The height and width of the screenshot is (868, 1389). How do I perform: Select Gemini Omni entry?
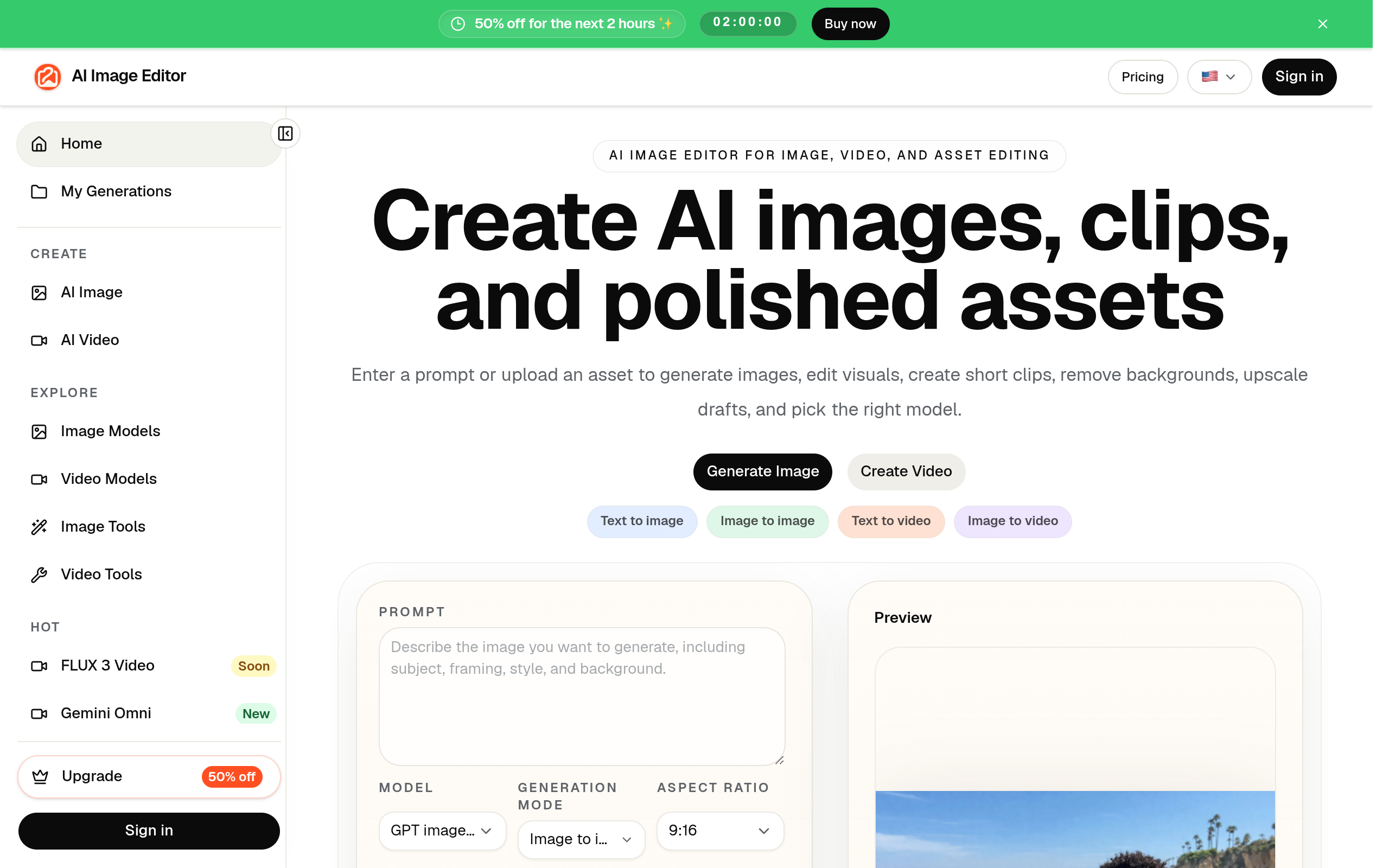[x=149, y=713]
